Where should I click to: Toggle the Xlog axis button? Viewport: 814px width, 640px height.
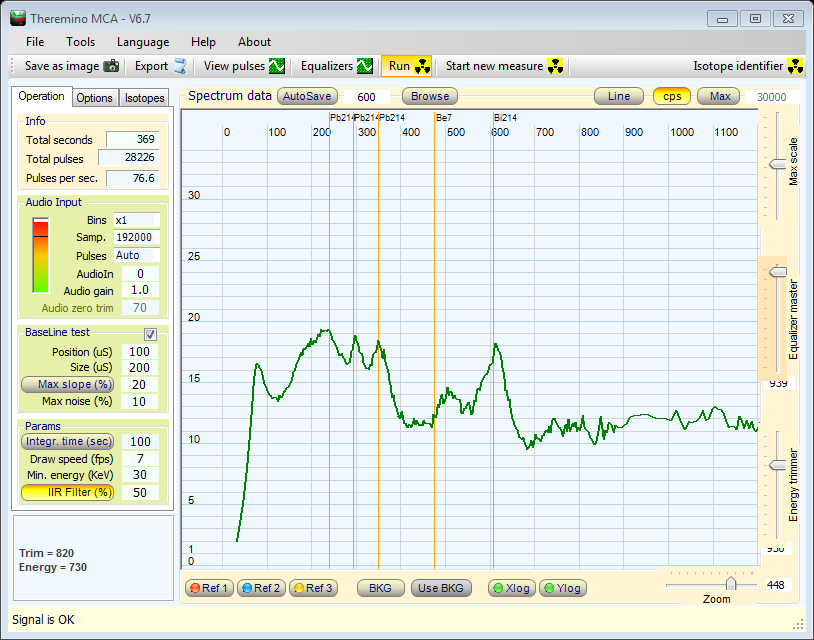tap(511, 588)
